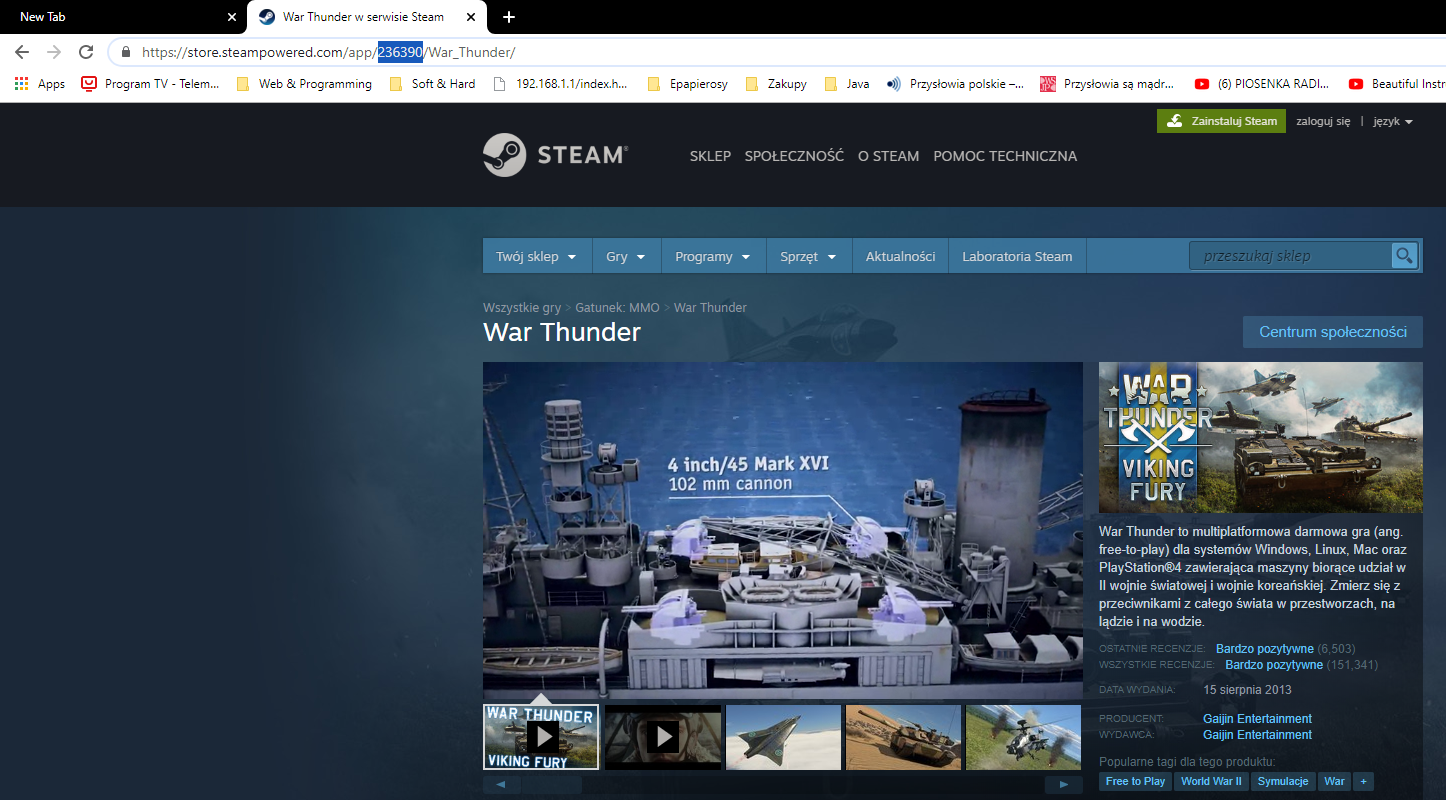Reload the page with the refresh icon
The width and height of the screenshot is (1446, 800).
tap(86, 52)
